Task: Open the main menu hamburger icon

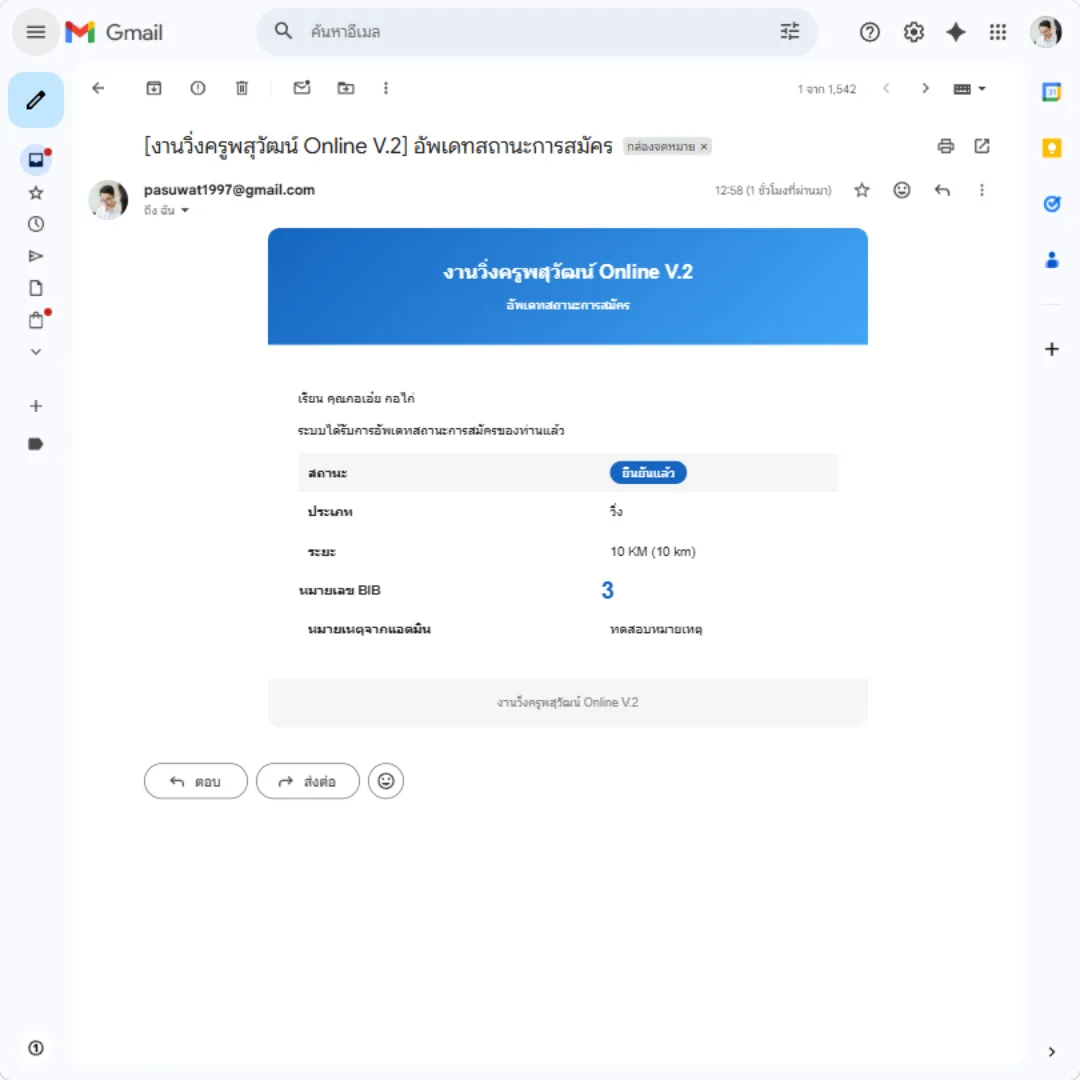Action: pyautogui.click(x=36, y=32)
